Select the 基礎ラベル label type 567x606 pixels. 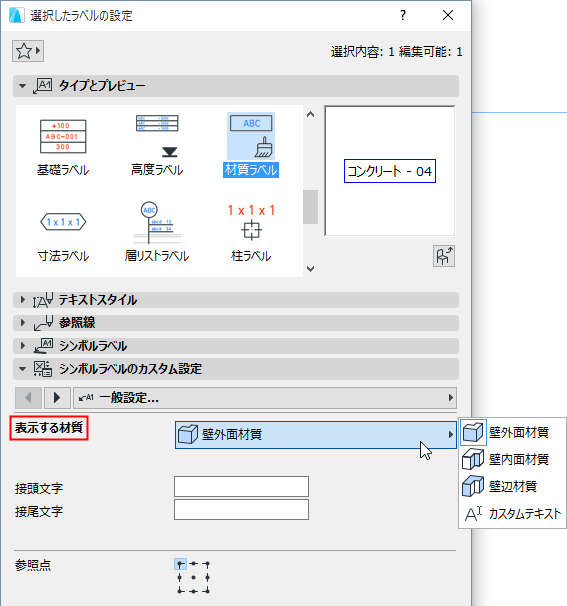[x=63, y=148]
